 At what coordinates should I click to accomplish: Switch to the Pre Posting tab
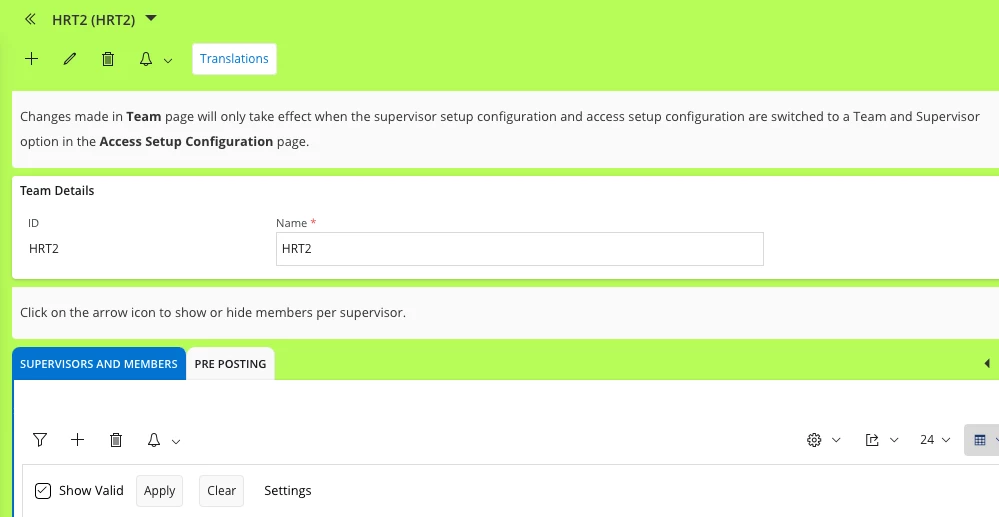230,364
